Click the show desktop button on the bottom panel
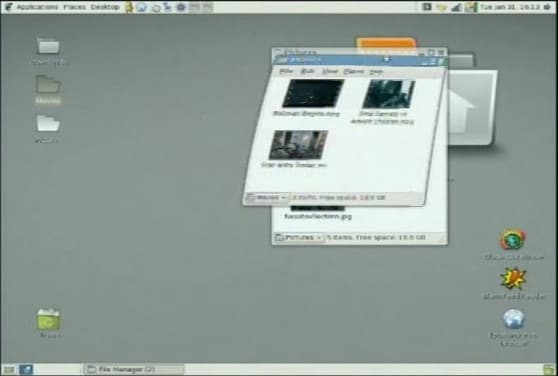Image resolution: width=558 pixels, height=376 pixels. pyautogui.click(x=9, y=370)
